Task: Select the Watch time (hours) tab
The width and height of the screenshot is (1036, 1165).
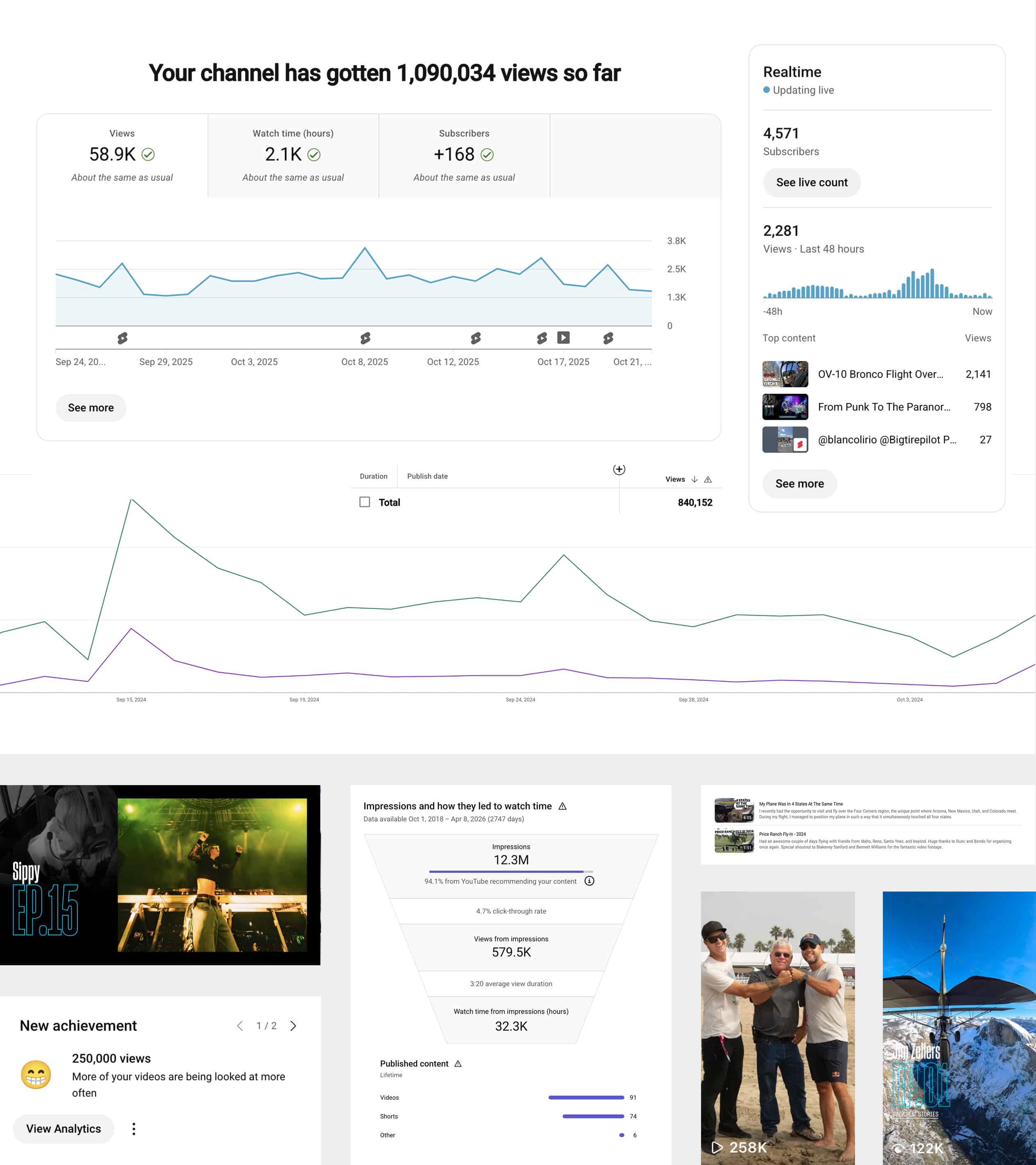Action: click(293, 155)
